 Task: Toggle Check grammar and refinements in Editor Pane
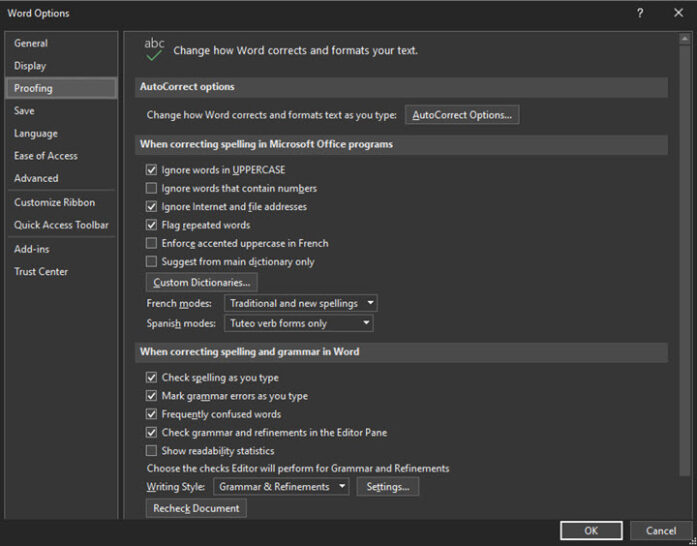[152, 432]
